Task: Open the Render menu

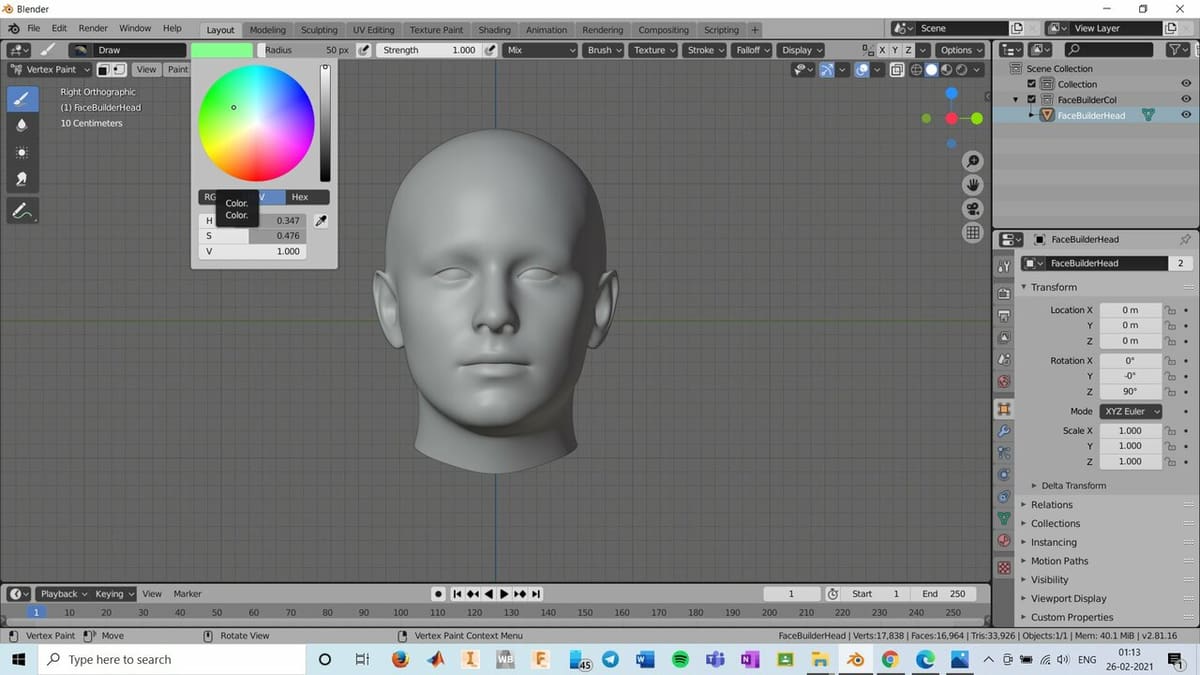Action: pos(93,29)
